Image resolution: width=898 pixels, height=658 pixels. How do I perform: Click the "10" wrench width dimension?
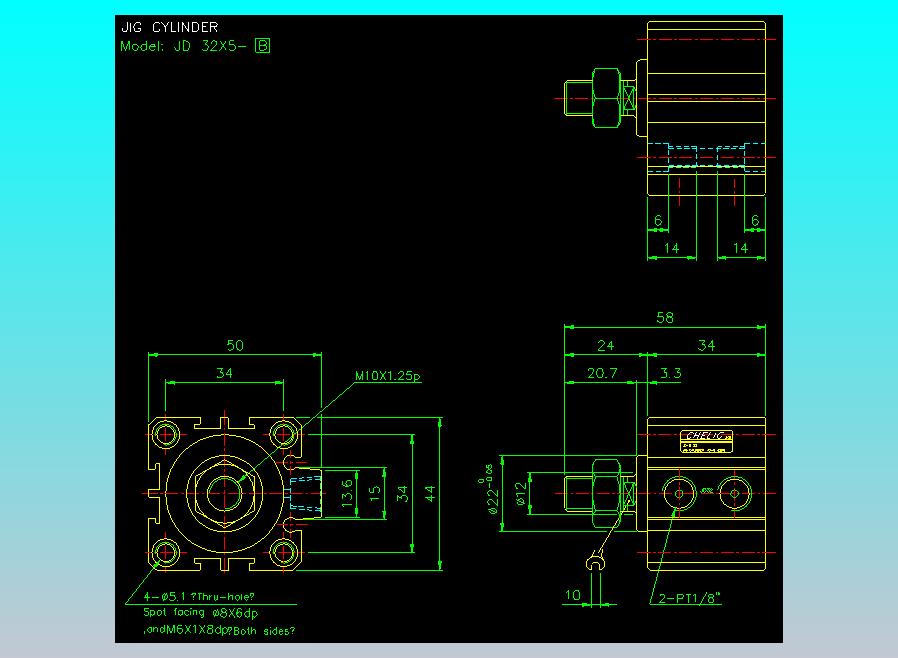573,595
